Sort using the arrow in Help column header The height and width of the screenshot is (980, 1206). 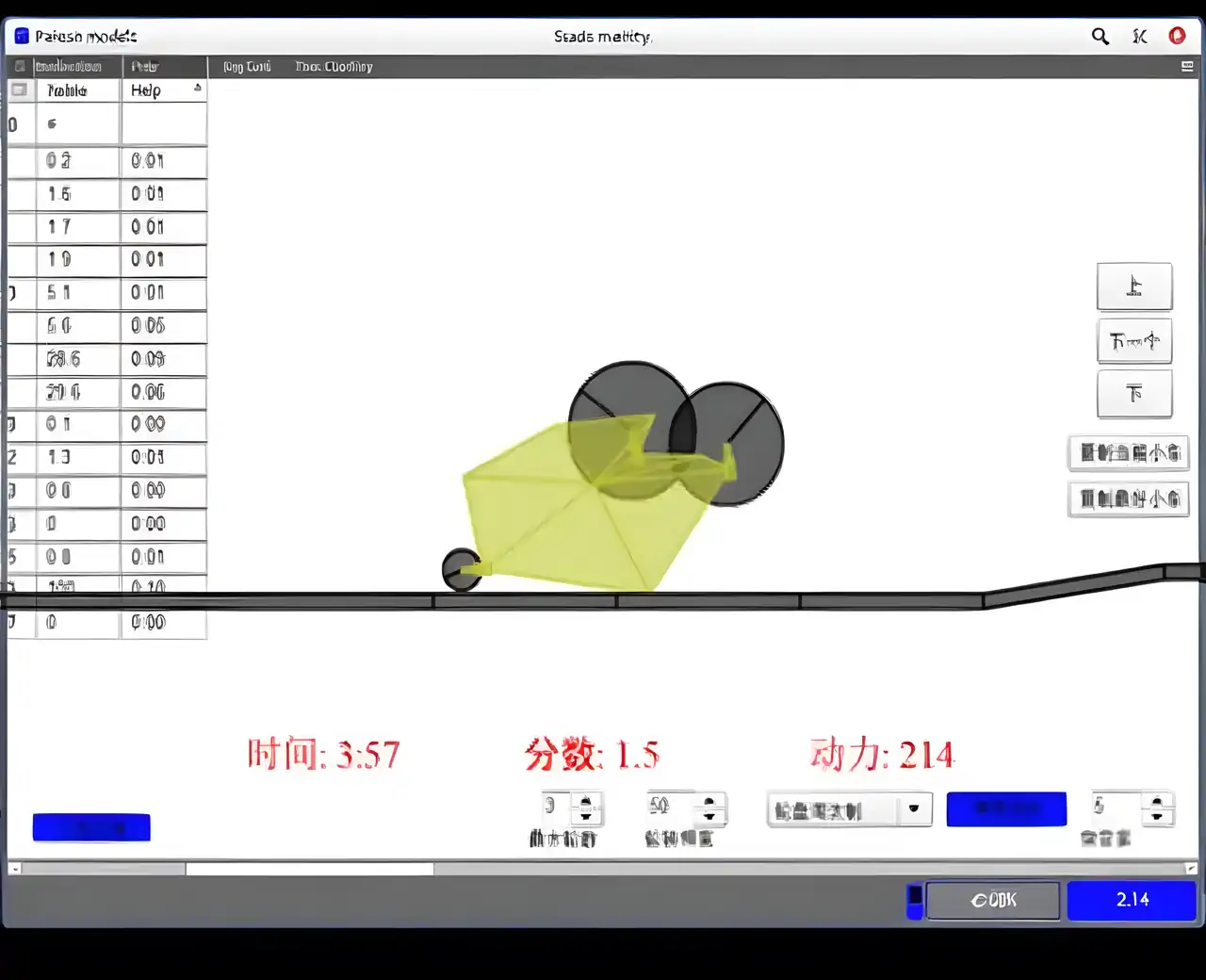[x=198, y=88]
